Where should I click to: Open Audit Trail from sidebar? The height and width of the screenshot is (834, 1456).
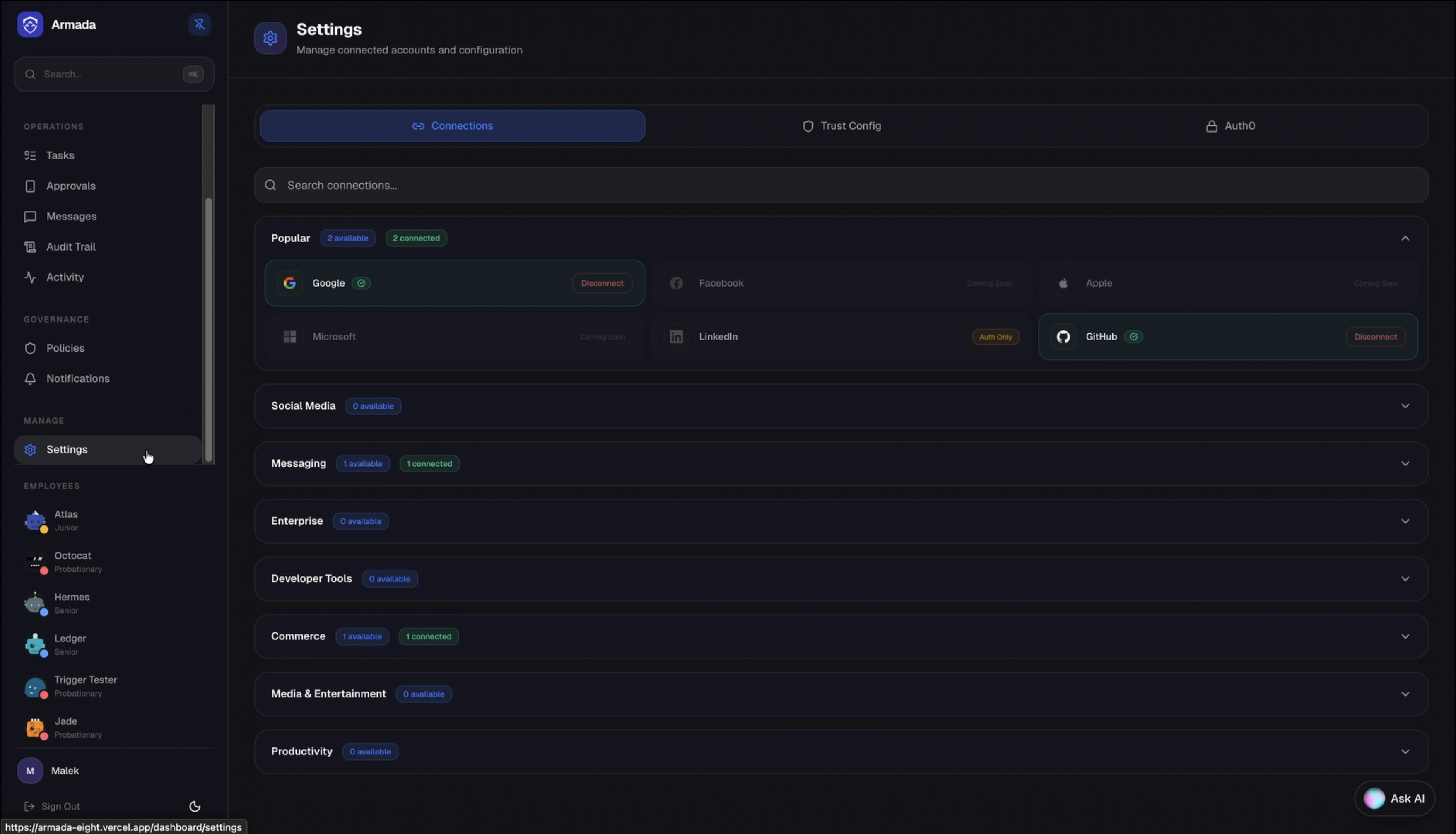70,247
